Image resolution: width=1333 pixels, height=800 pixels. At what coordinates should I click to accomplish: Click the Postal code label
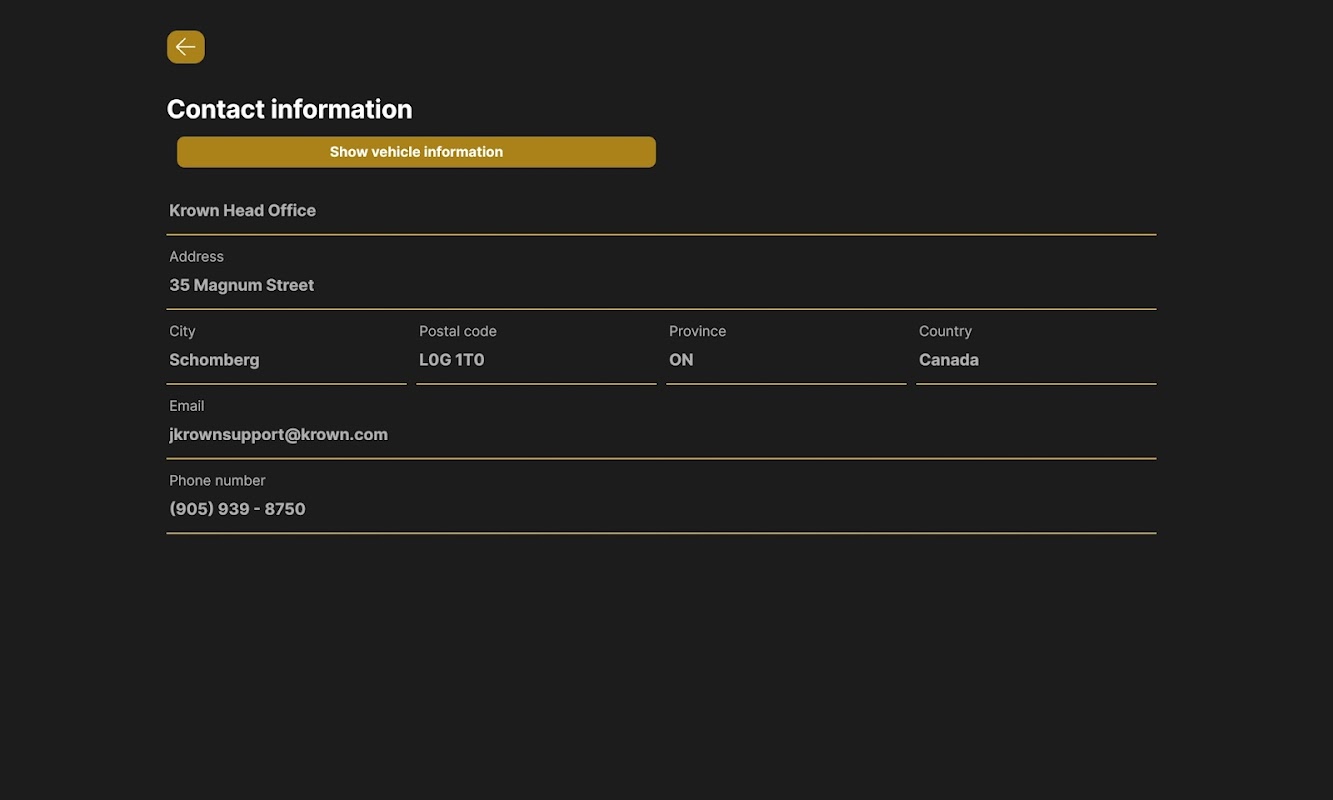pyautogui.click(x=458, y=331)
